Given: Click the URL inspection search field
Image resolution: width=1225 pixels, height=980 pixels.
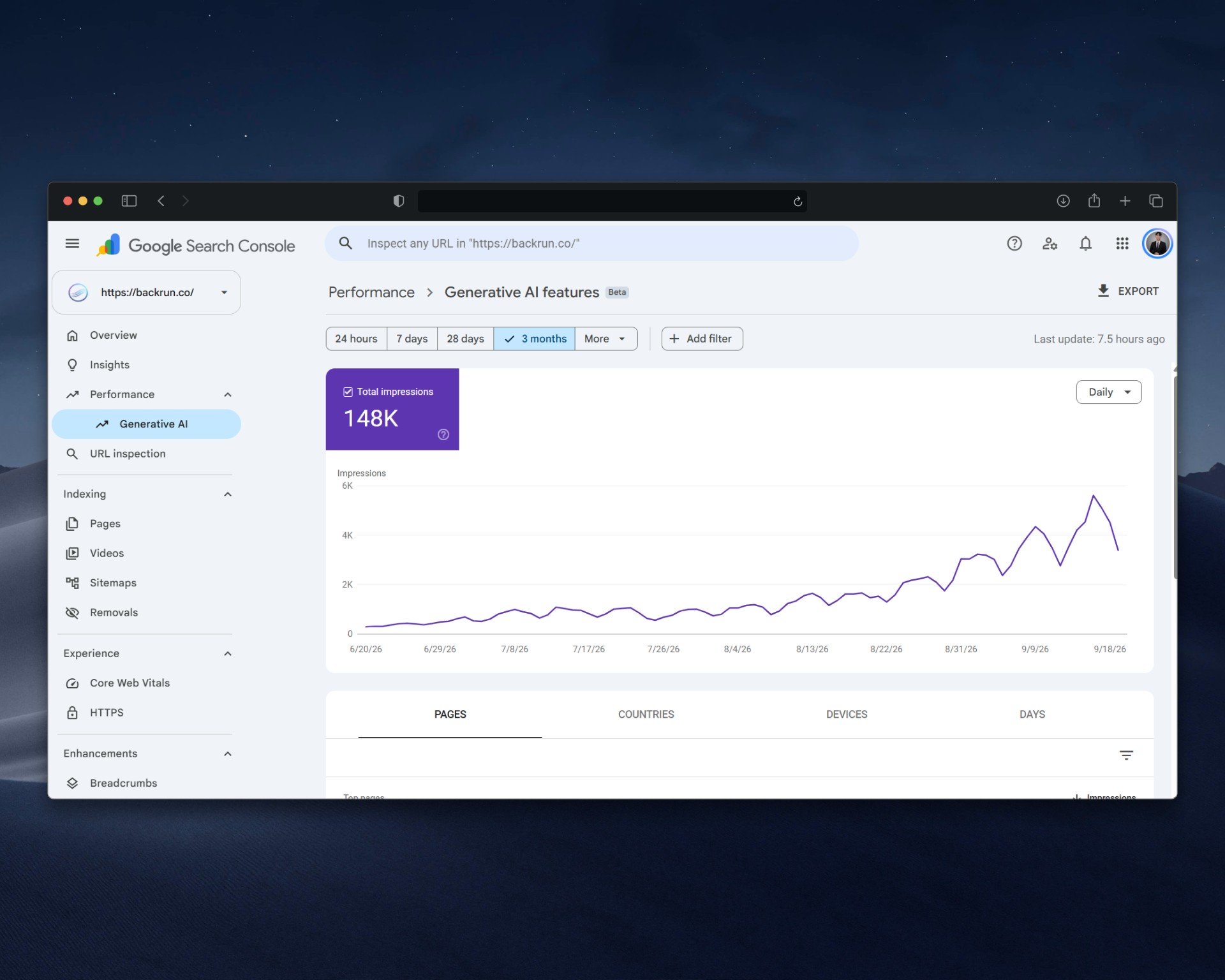Looking at the screenshot, I should pos(591,243).
